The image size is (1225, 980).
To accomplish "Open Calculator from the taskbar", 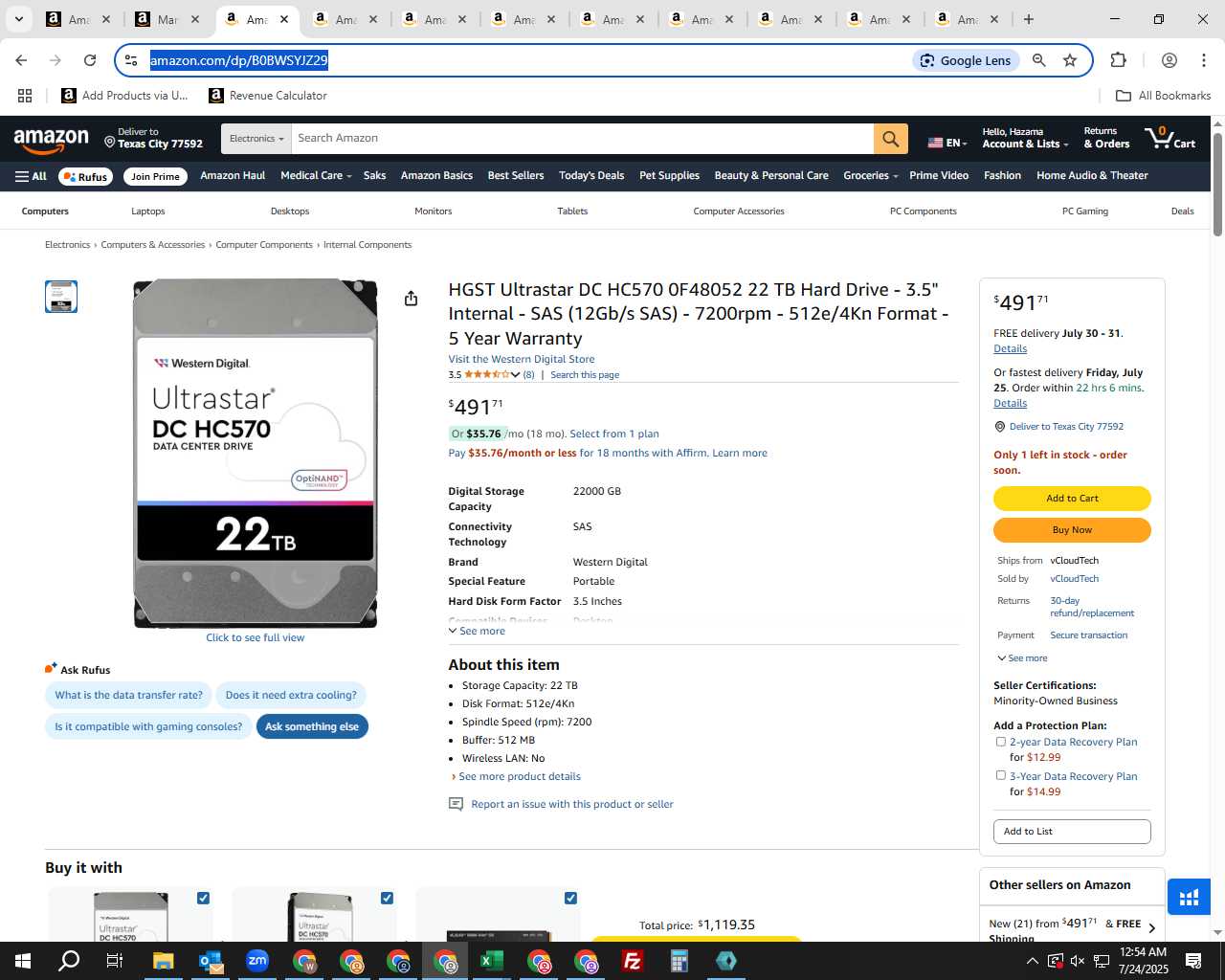I will pyautogui.click(x=679, y=961).
